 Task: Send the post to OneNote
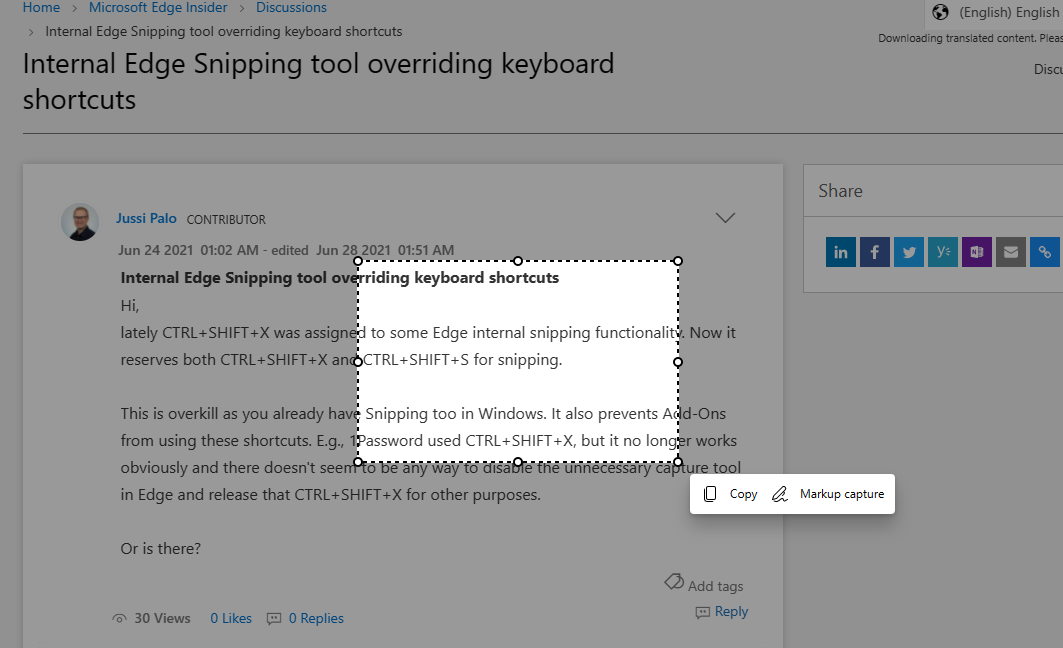point(977,252)
